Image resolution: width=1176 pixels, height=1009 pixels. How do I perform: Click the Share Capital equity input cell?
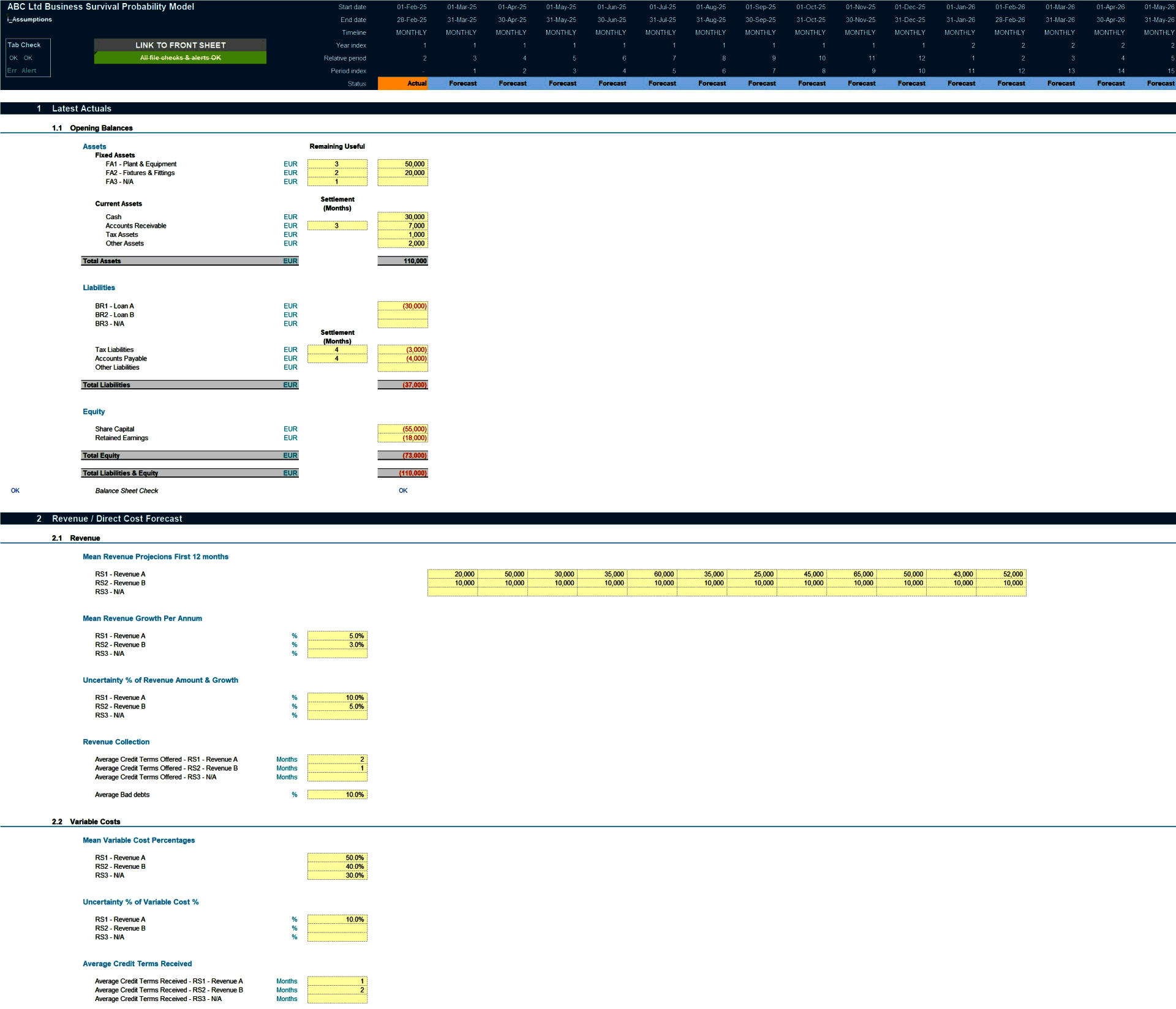[x=402, y=429]
